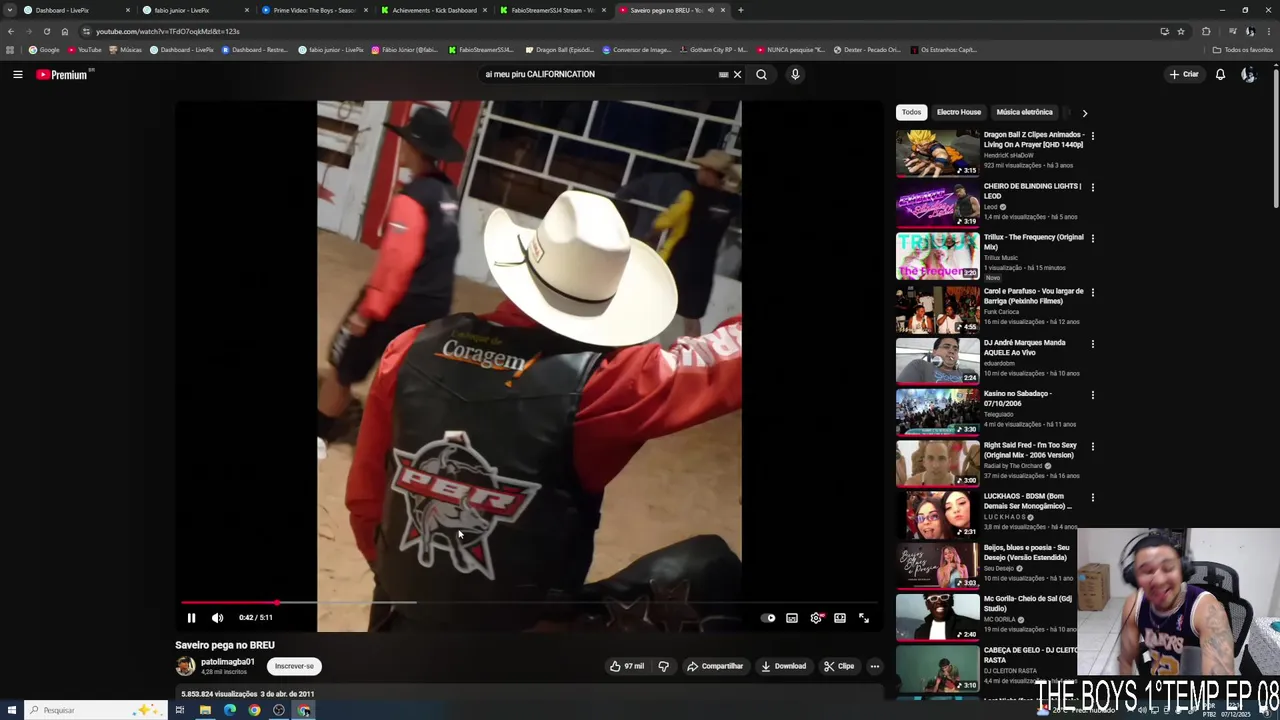
Task: Open Gotham City RP bookmark
Action: (713, 49)
